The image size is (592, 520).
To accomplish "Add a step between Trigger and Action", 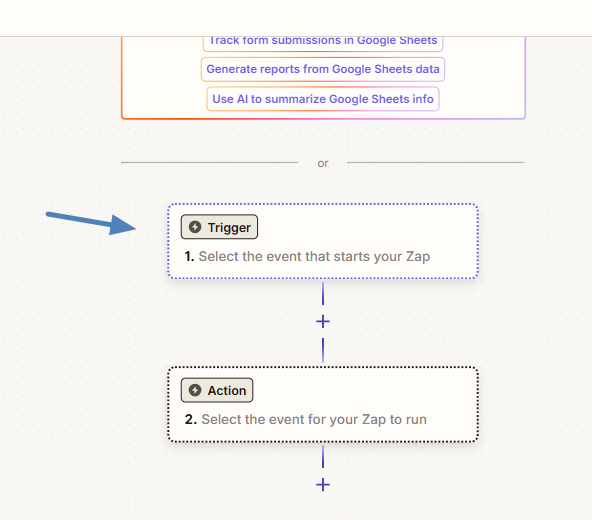I will (x=323, y=322).
